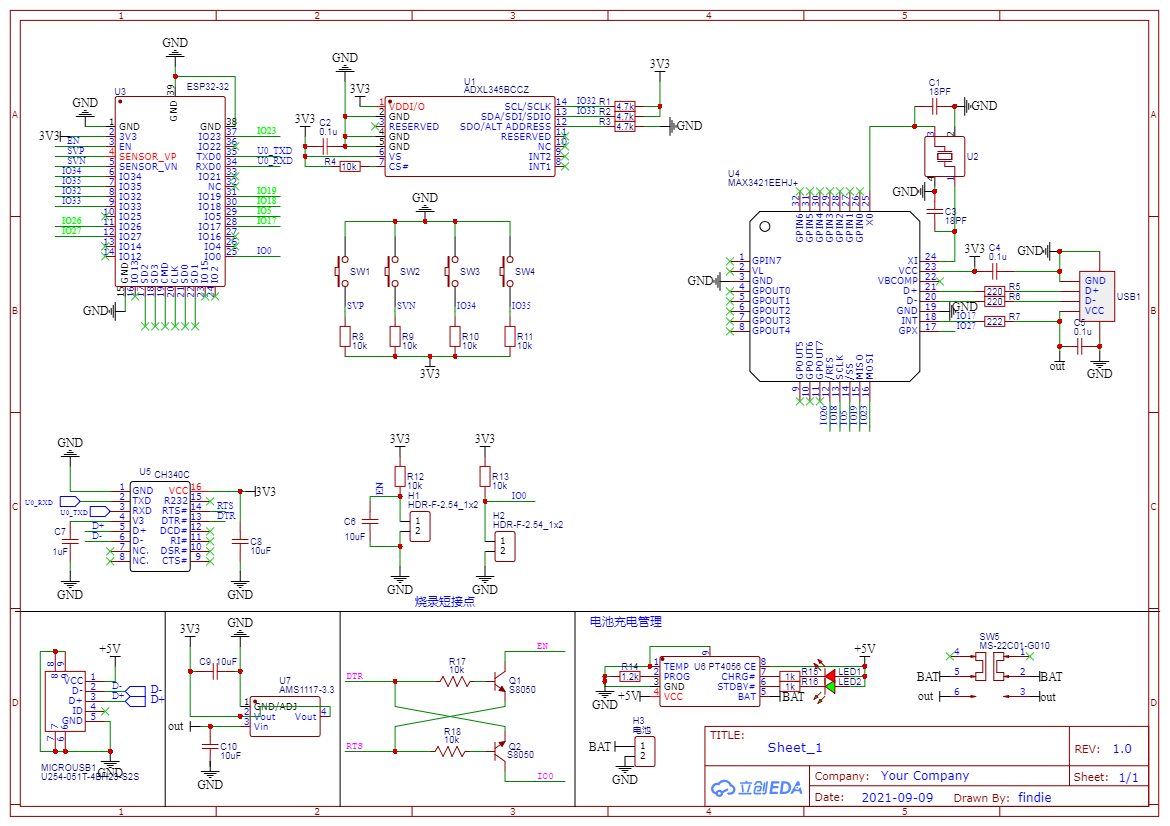Select the MICROUSB1 connector symbol
The width and height of the screenshot is (1170, 826).
[x=65, y=701]
